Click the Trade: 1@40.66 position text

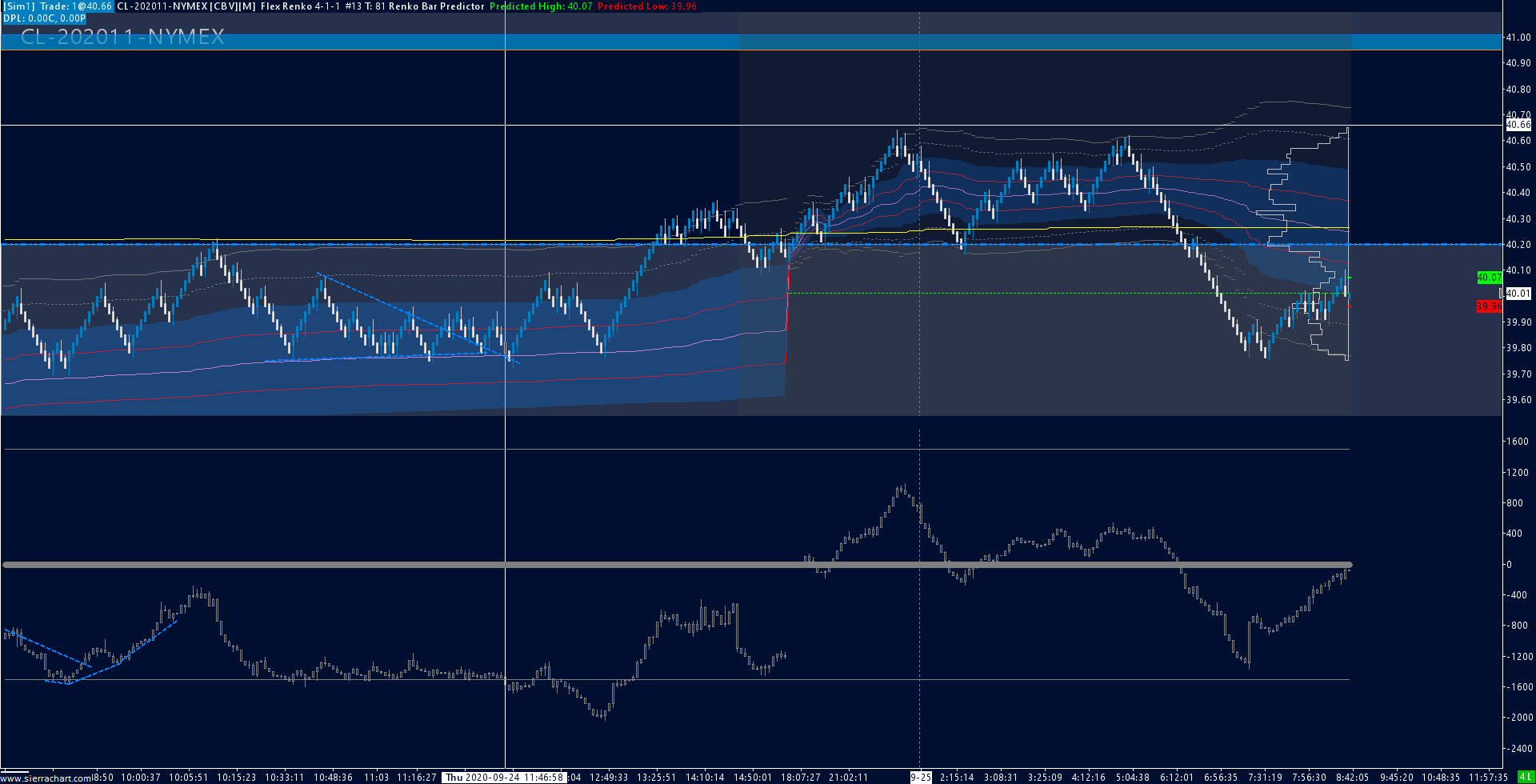pos(77,6)
